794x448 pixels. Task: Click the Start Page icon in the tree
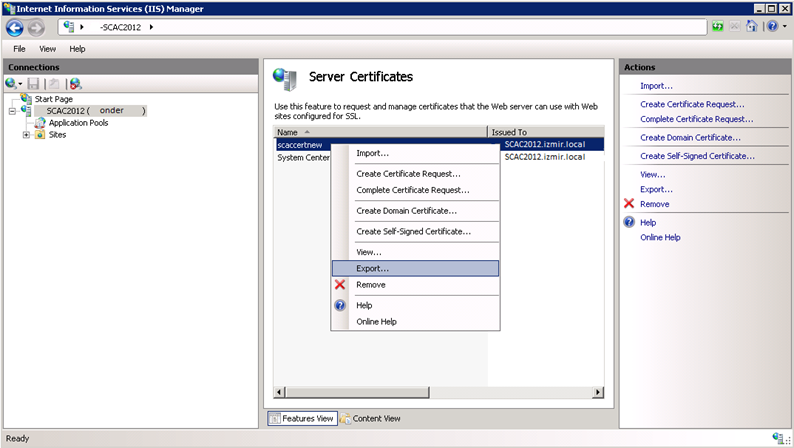click(26, 98)
